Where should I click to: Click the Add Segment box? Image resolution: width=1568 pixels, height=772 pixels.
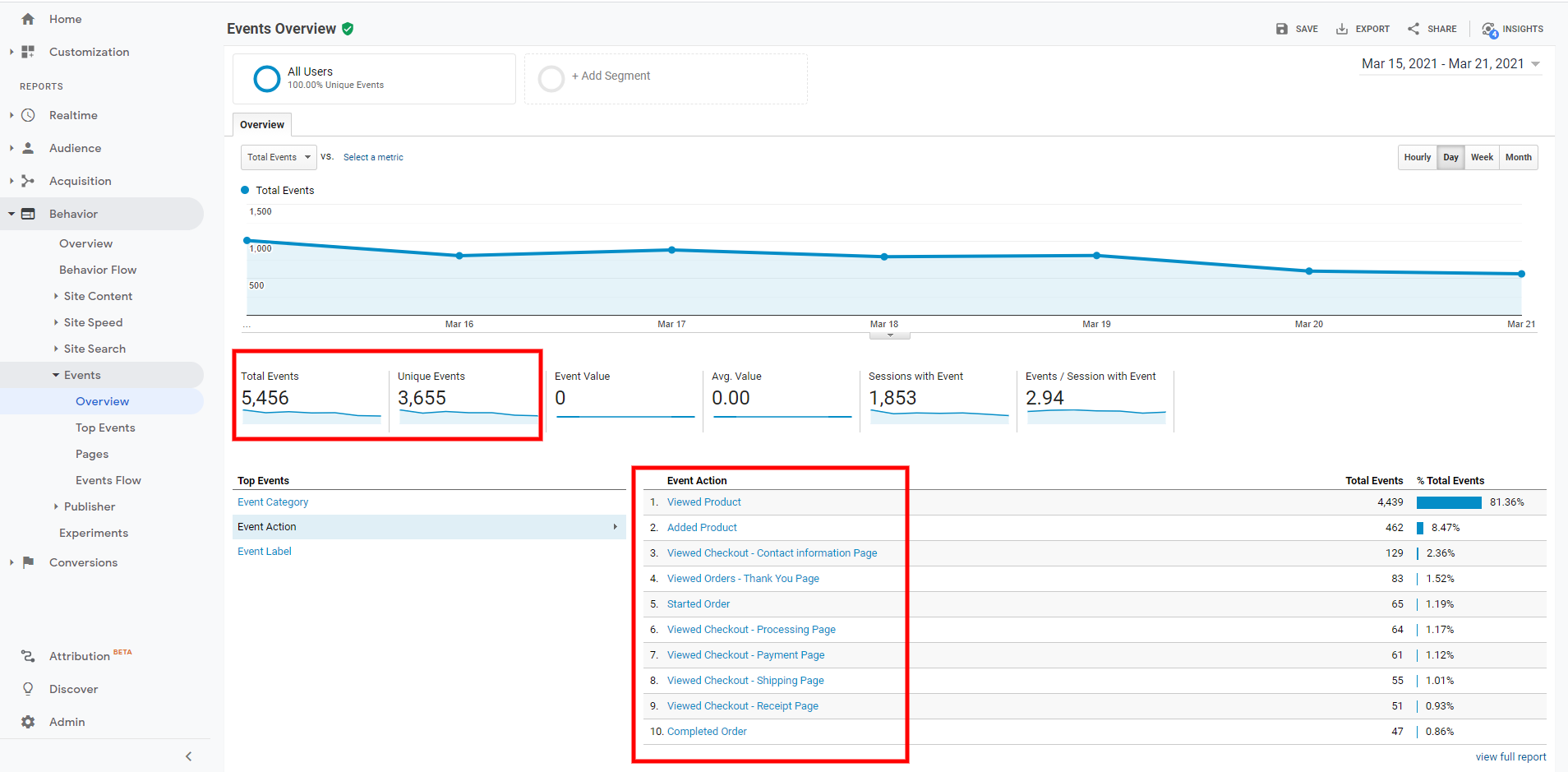(666, 79)
